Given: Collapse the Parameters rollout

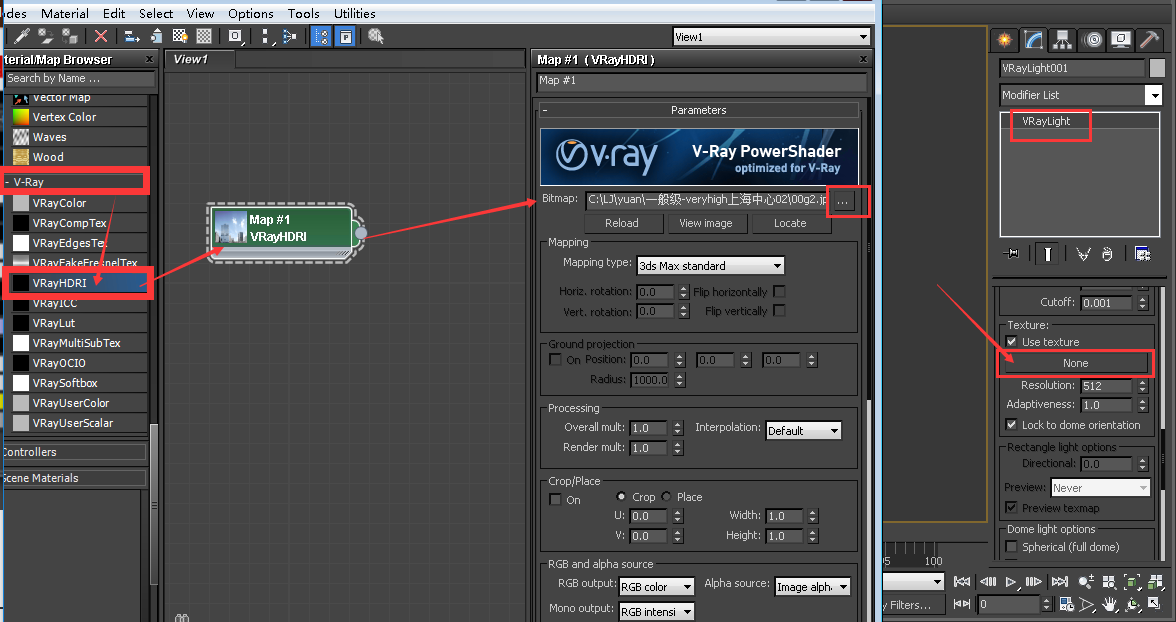Looking at the screenshot, I should (x=544, y=110).
